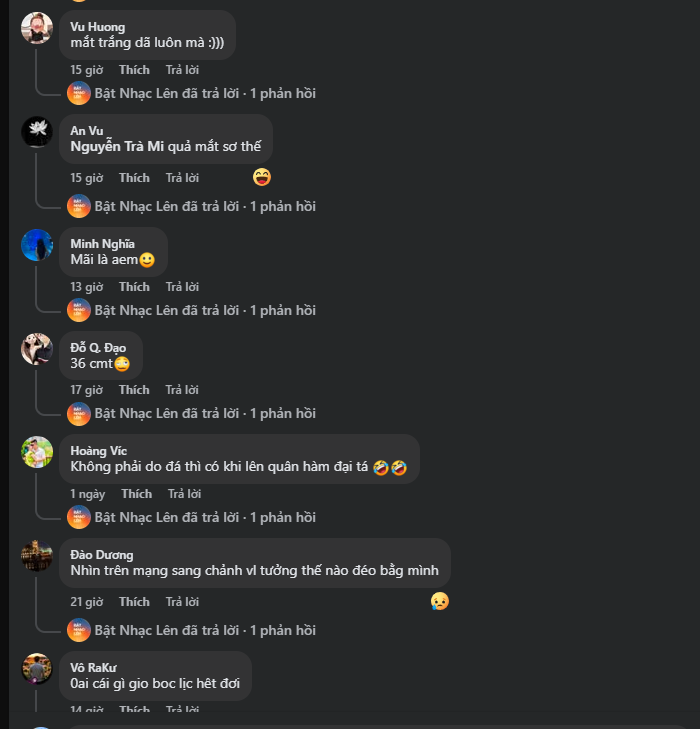Click the 17 giờ timestamp on Đỗ Q. Đạo's comment
Viewport: 700px width, 729px height.
pyautogui.click(x=86, y=390)
